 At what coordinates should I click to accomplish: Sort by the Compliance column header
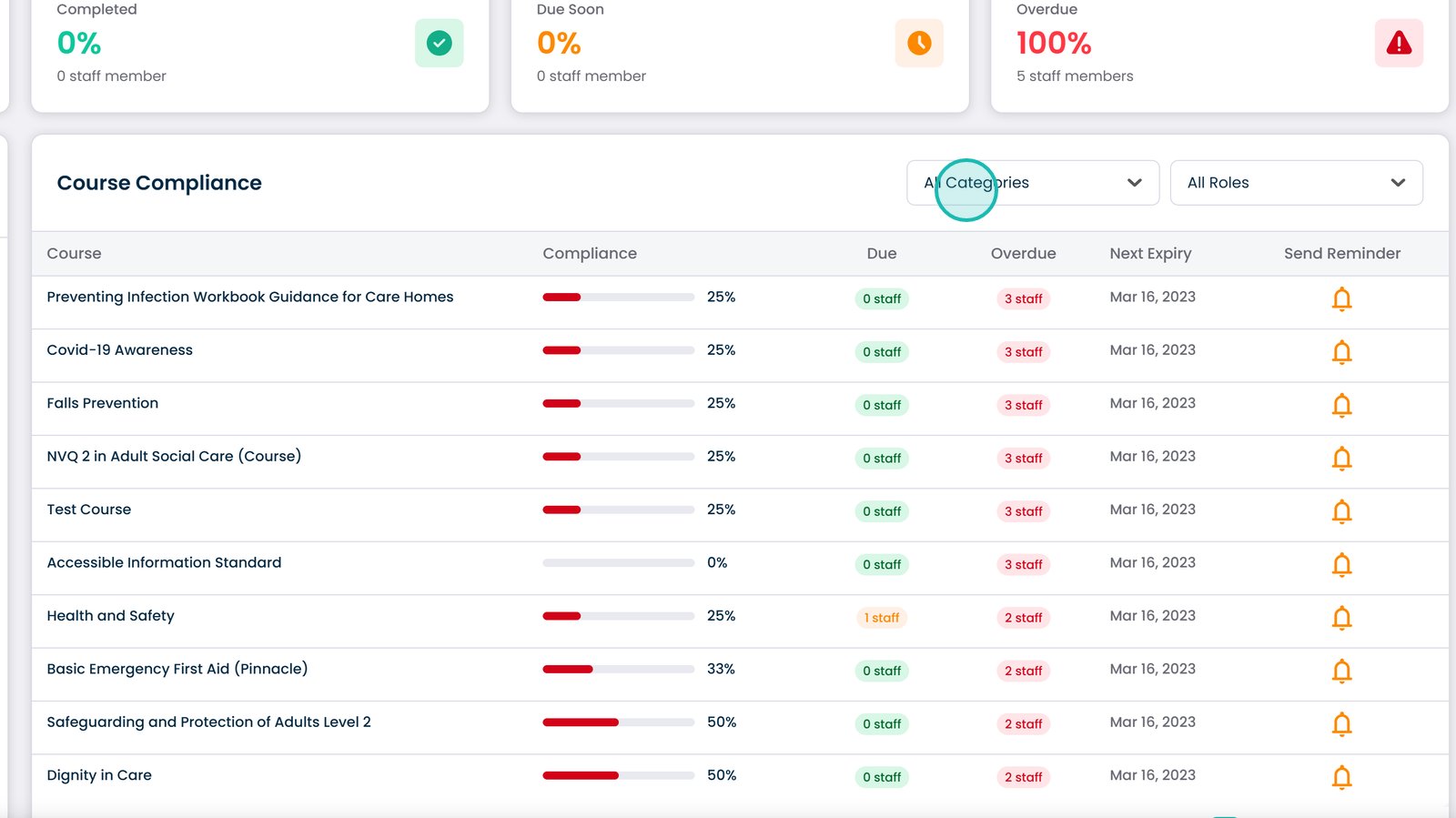click(x=590, y=254)
